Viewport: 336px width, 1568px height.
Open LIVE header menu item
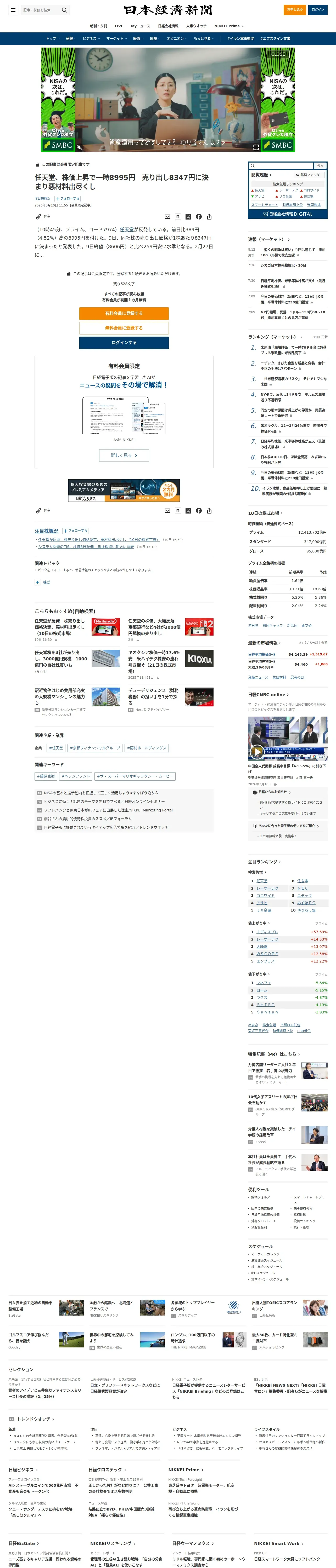point(119,26)
